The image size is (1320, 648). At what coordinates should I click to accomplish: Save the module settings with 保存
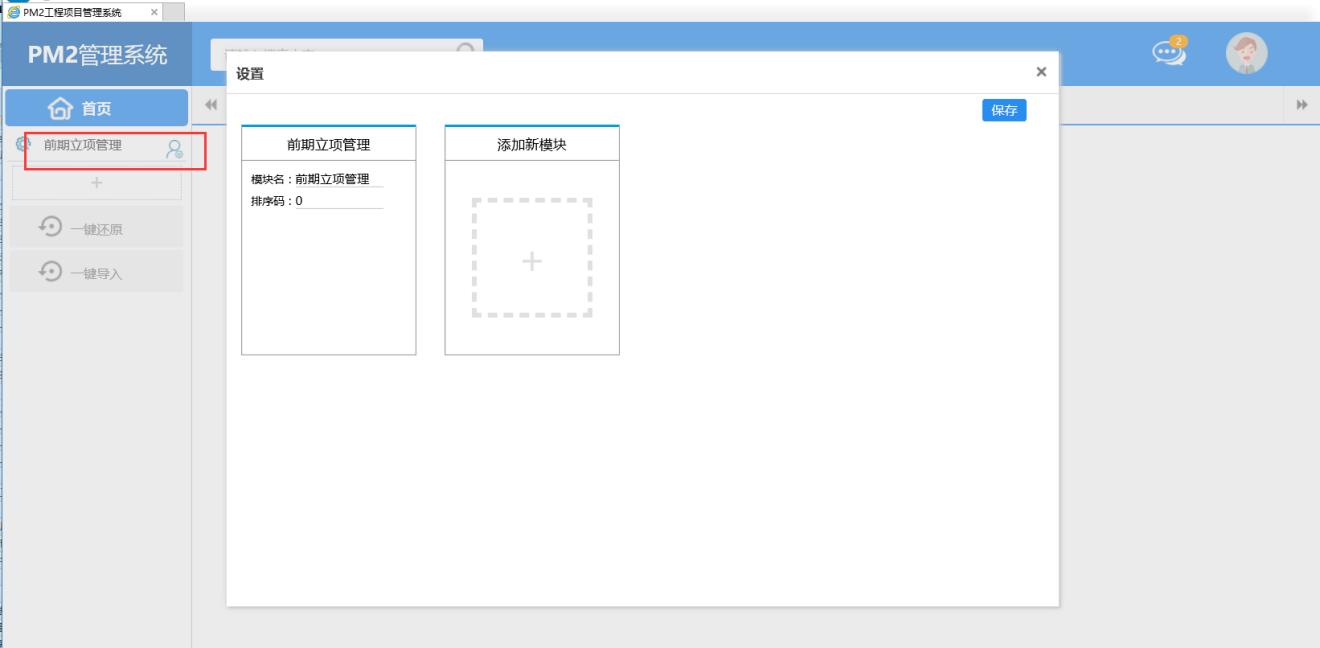[x=1004, y=111]
